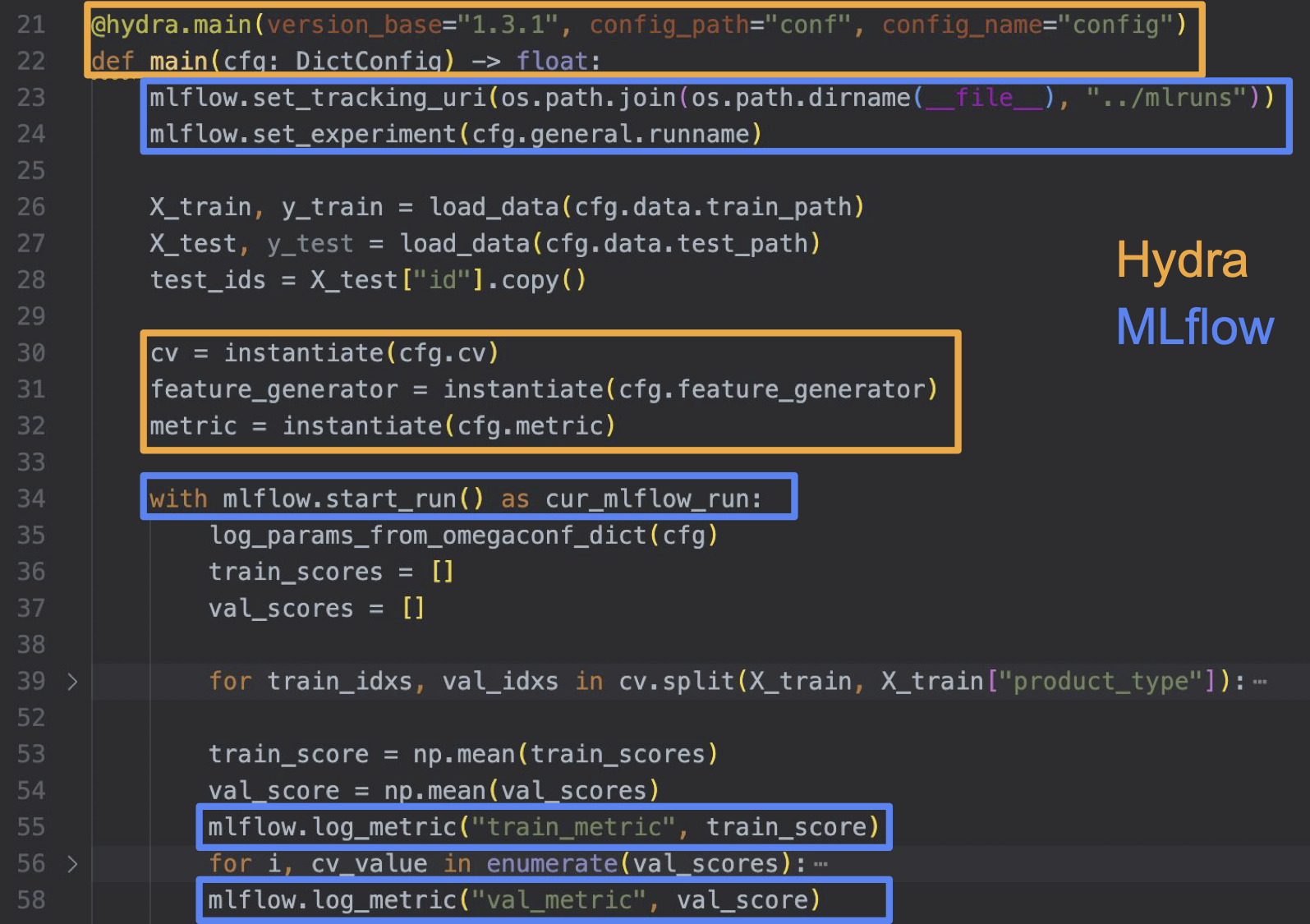This screenshot has height=924, width=1310.
Task: Click the 'DictConfig' type annotation
Action: click(369, 62)
